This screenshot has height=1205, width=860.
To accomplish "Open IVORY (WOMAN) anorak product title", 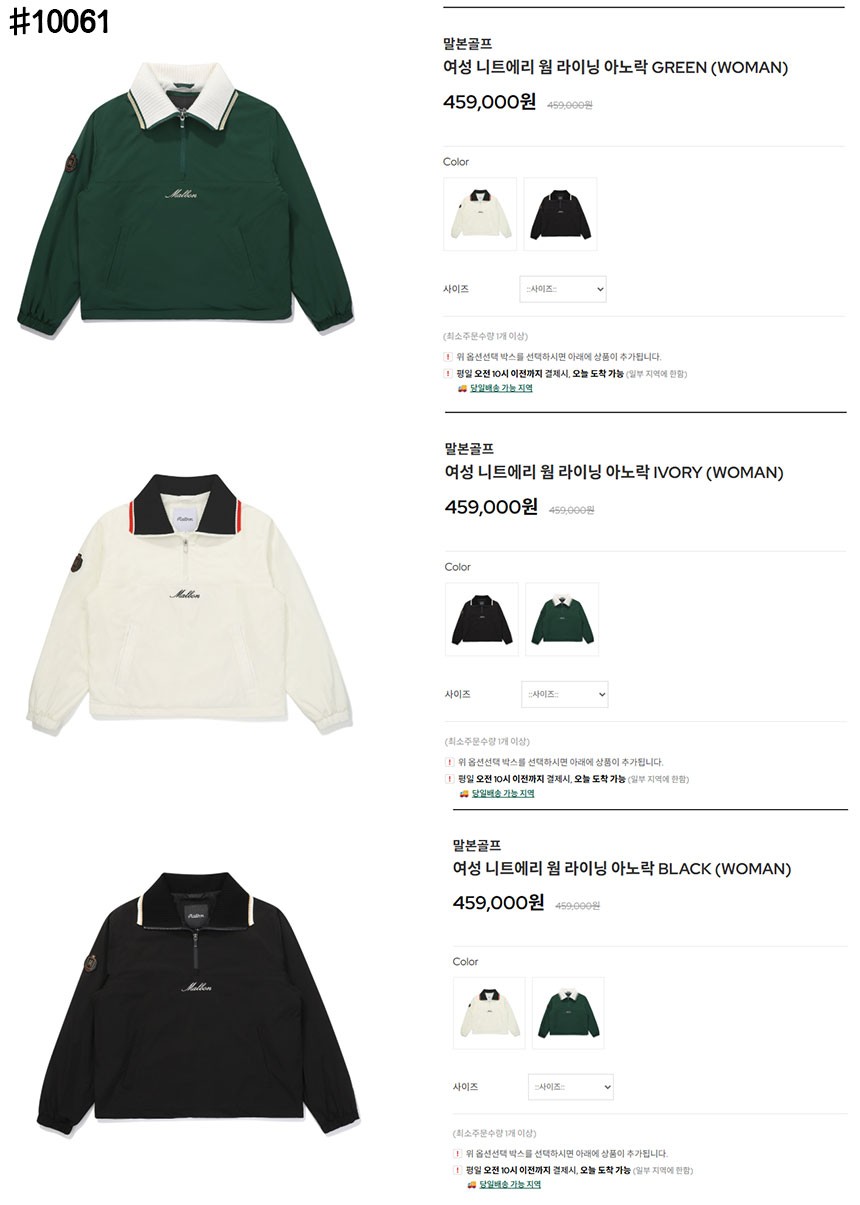I will click(x=614, y=472).
